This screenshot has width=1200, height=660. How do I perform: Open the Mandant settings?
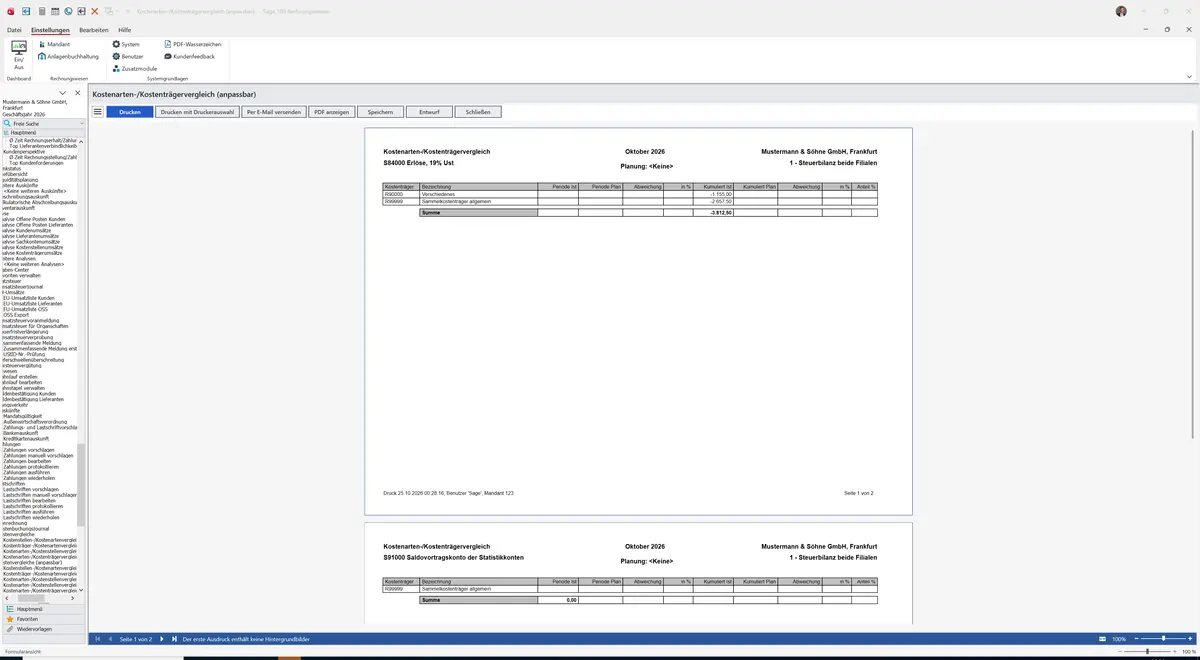pyautogui.click(x=54, y=44)
